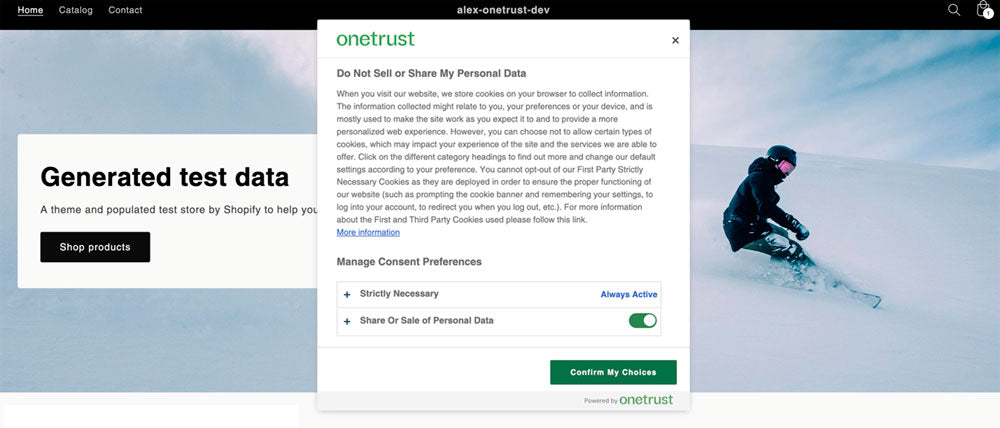Open the shopping cart bag icon

coord(983,10)
